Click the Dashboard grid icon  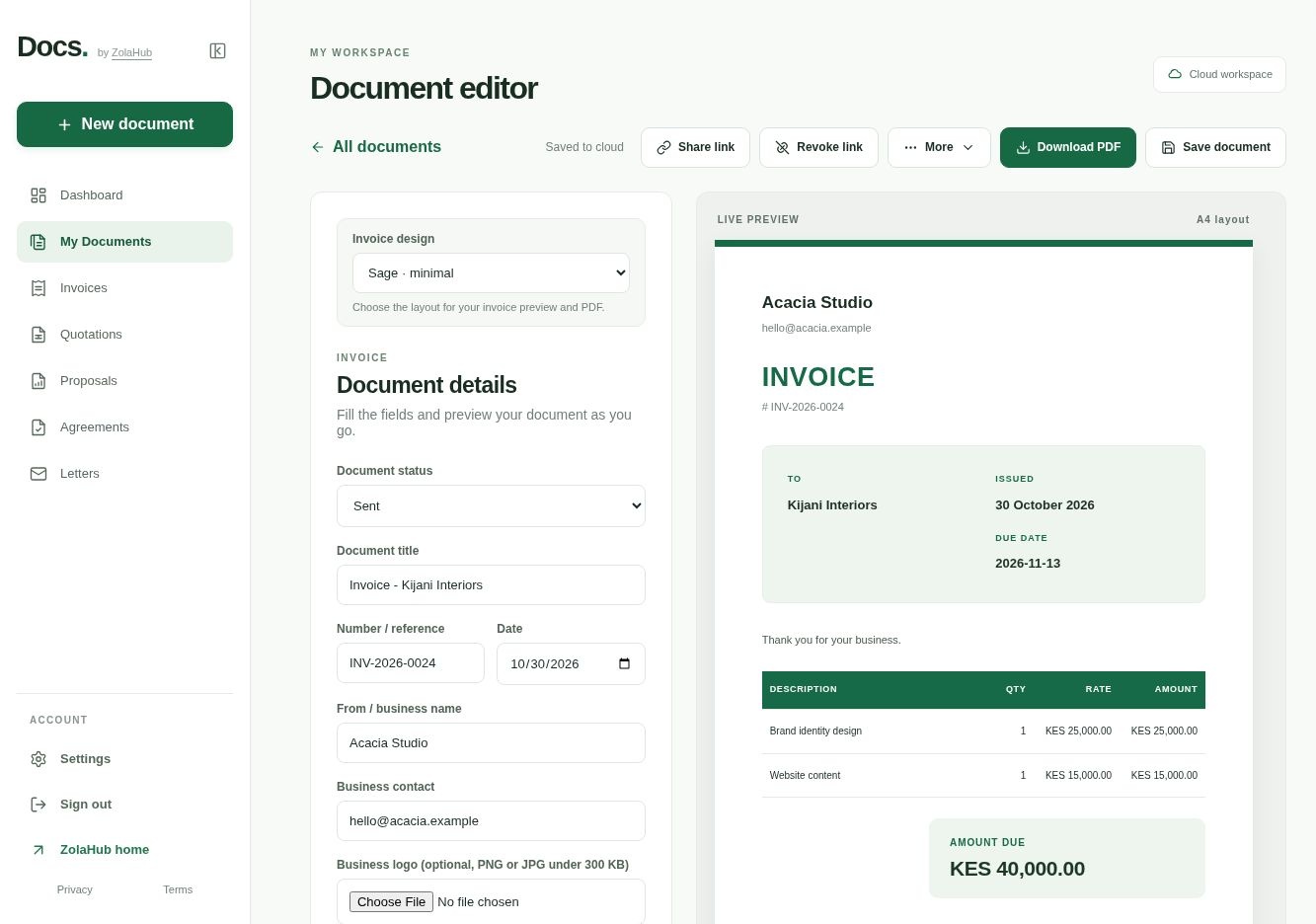(39, 195)
